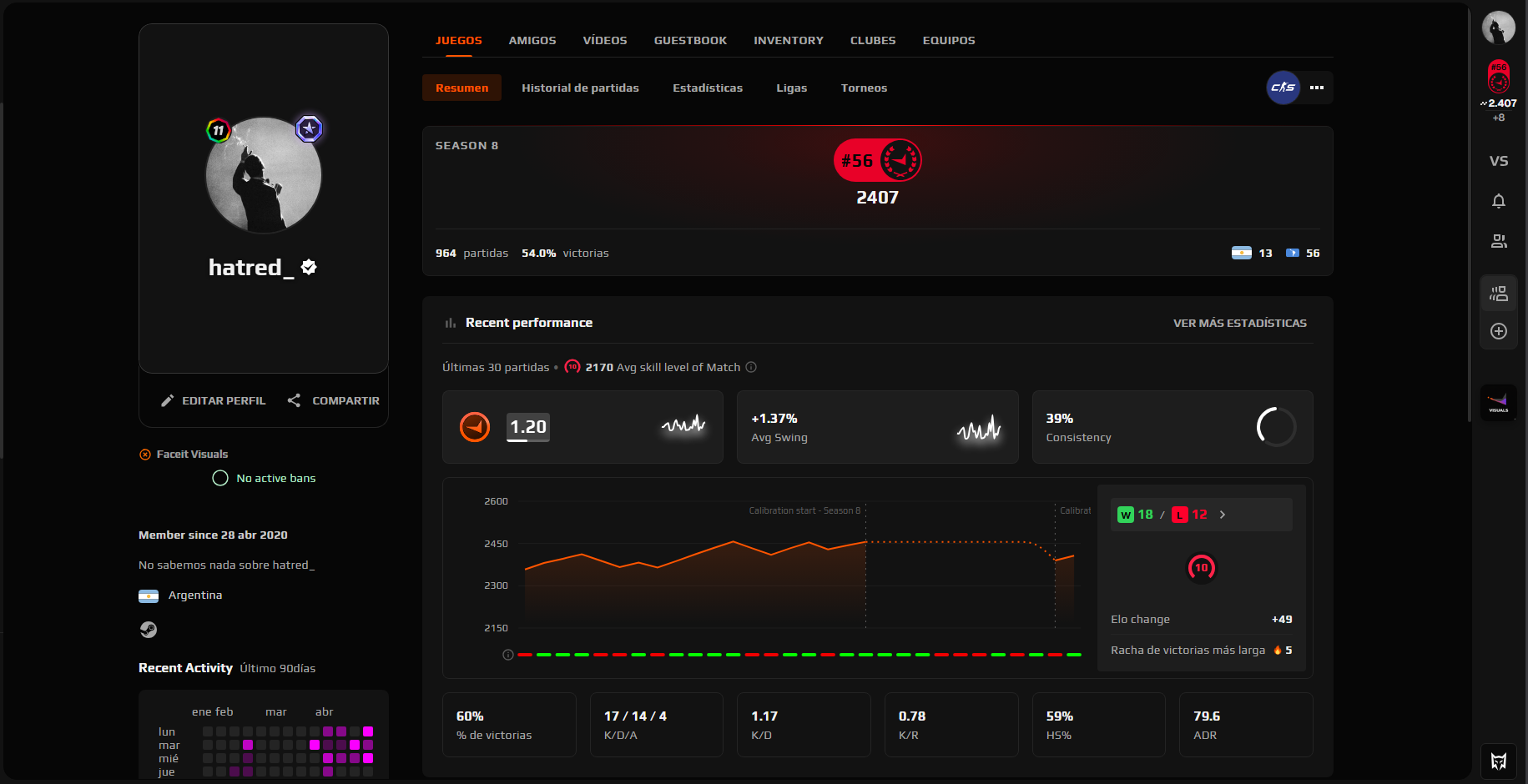
Task: Click the Faceit Visuals icon in left panel
Action: pyautogui.click(x=145, y=455)
